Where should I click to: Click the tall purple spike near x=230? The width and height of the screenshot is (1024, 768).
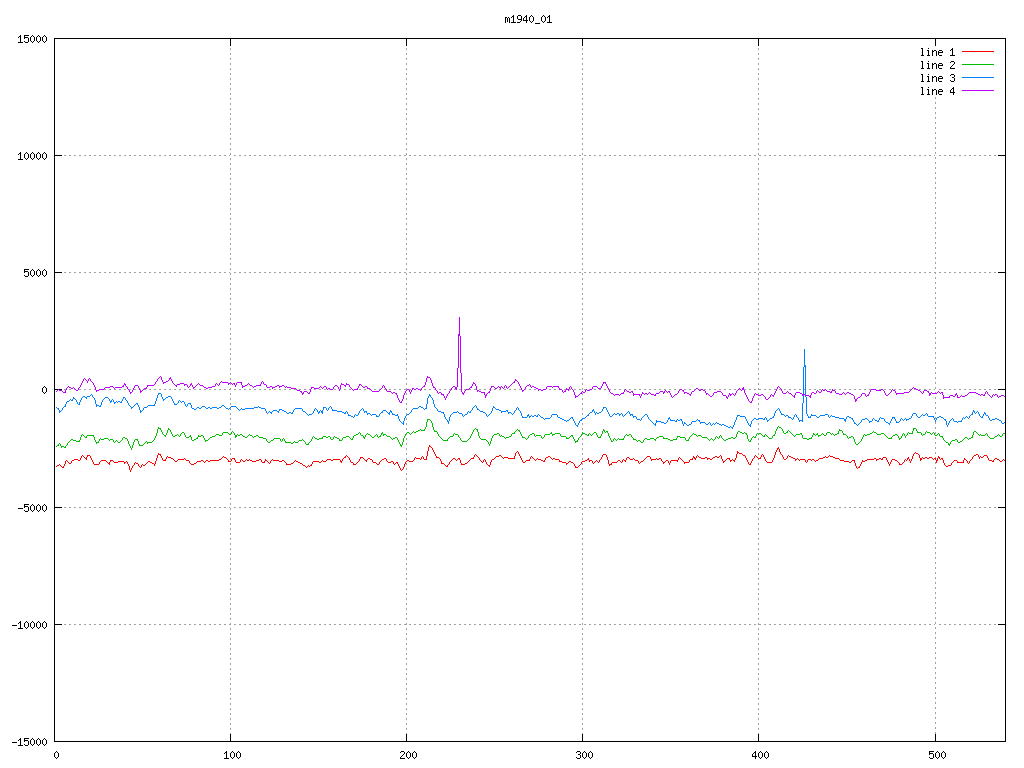pos(459,340)
